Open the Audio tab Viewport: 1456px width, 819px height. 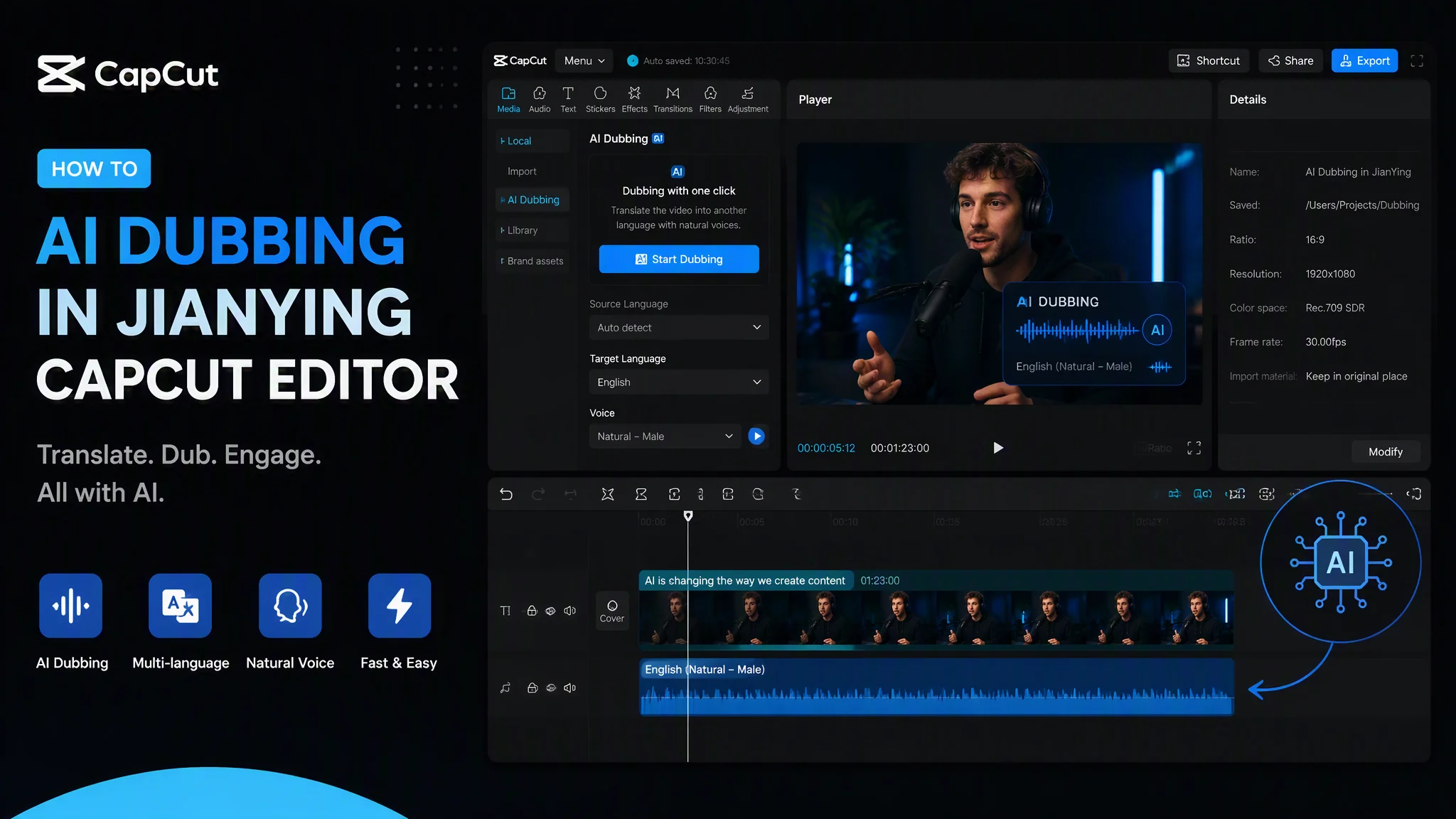pyautogui.click(x=540, y=100)
